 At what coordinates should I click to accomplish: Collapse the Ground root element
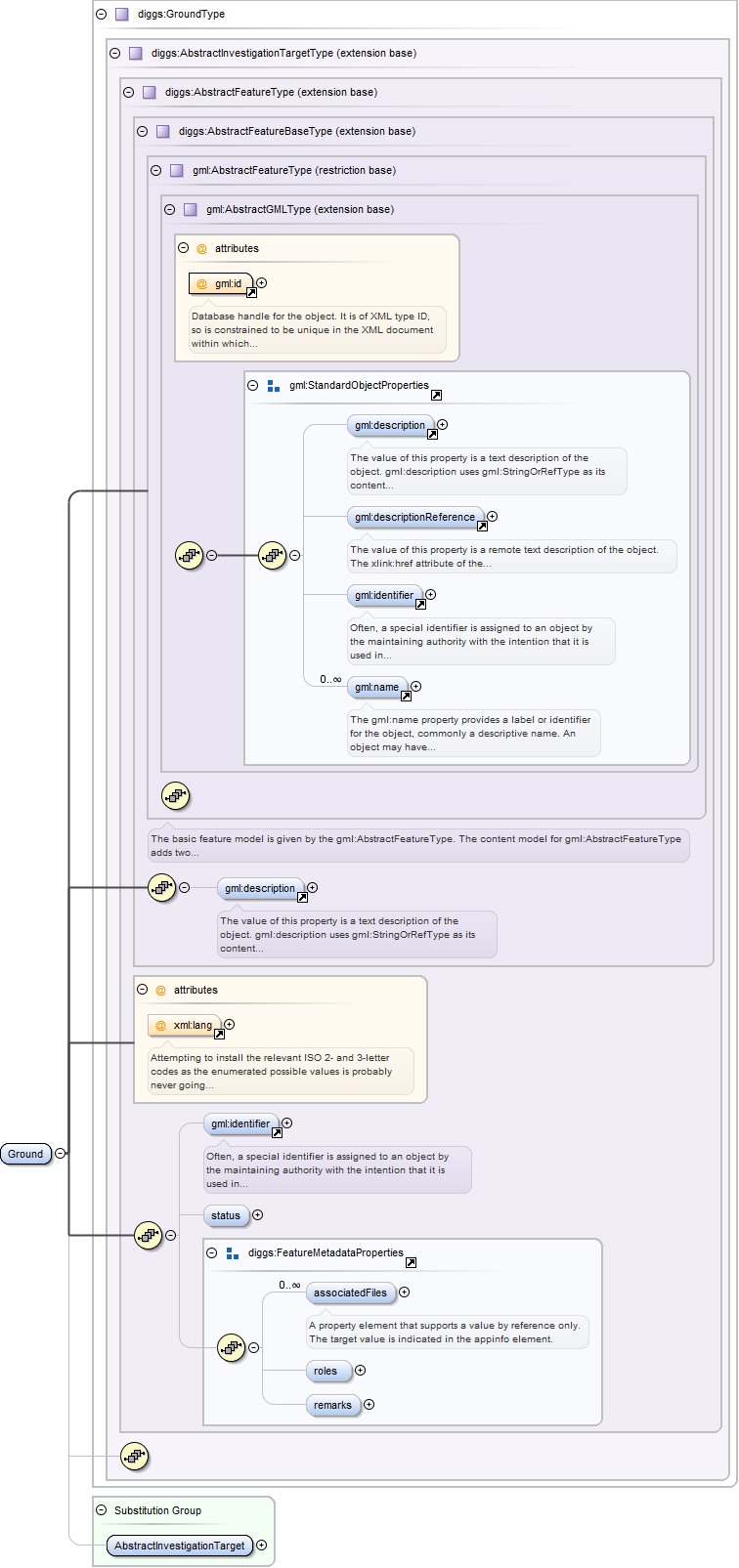tap(61, 1153)
